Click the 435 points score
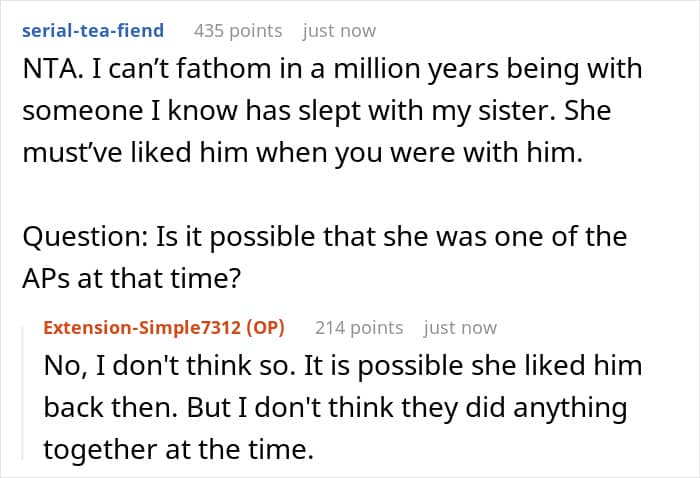This screenshot has width=700, height=478. point(238,31)
